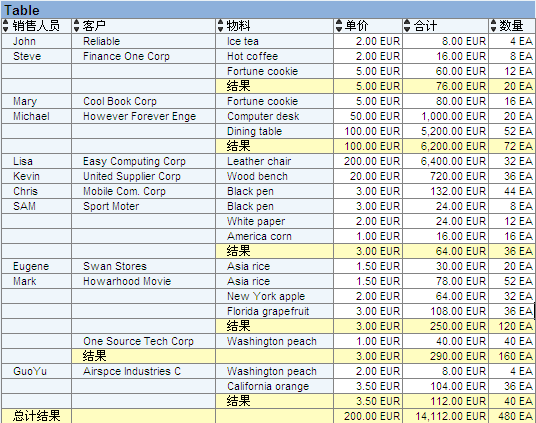Select salesperson SAM cell
The width and height of the screenshot is (536, 423).
tap(37, 206)
